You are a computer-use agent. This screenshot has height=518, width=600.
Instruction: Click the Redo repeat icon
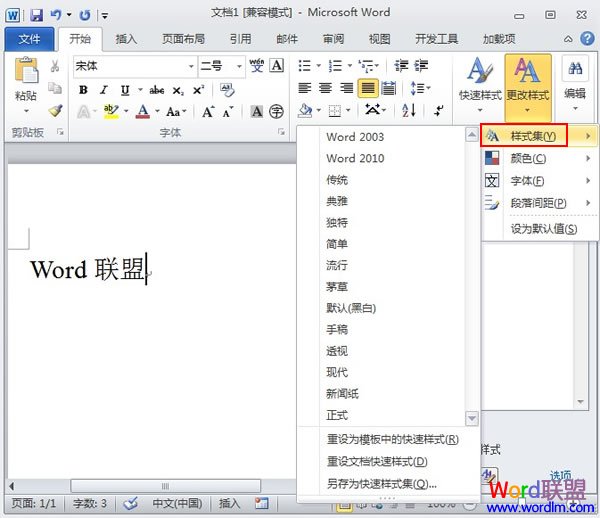(85, 15)
